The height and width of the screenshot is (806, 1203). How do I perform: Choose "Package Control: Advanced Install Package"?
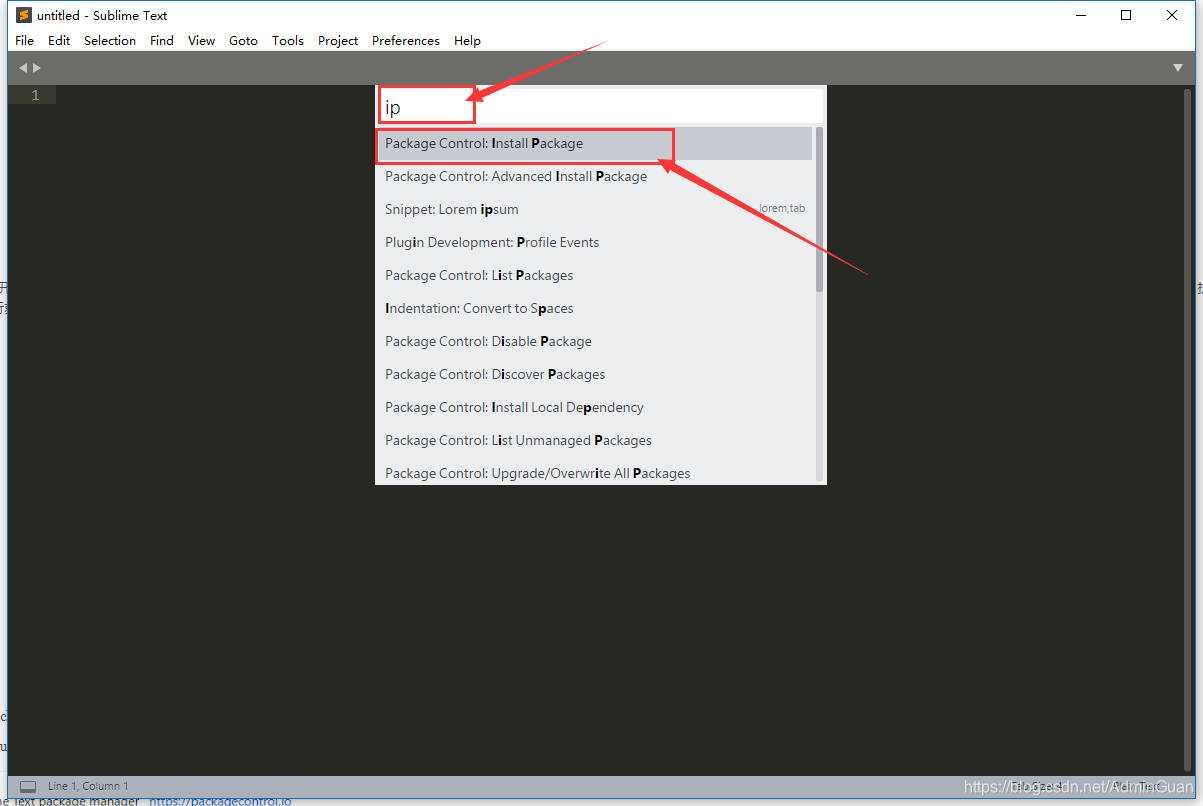click(x=516, y=176)
